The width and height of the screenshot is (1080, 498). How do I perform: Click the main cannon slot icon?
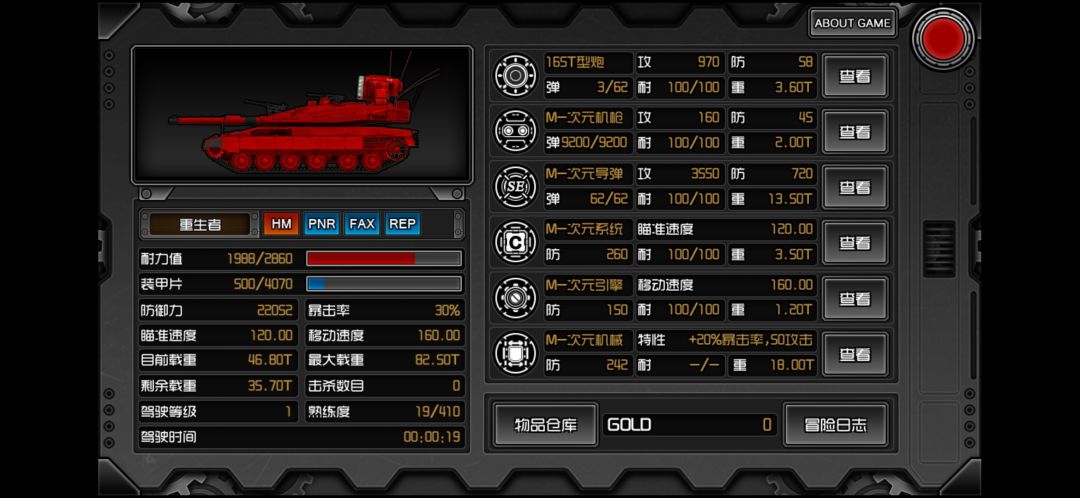tap(515, 75)
